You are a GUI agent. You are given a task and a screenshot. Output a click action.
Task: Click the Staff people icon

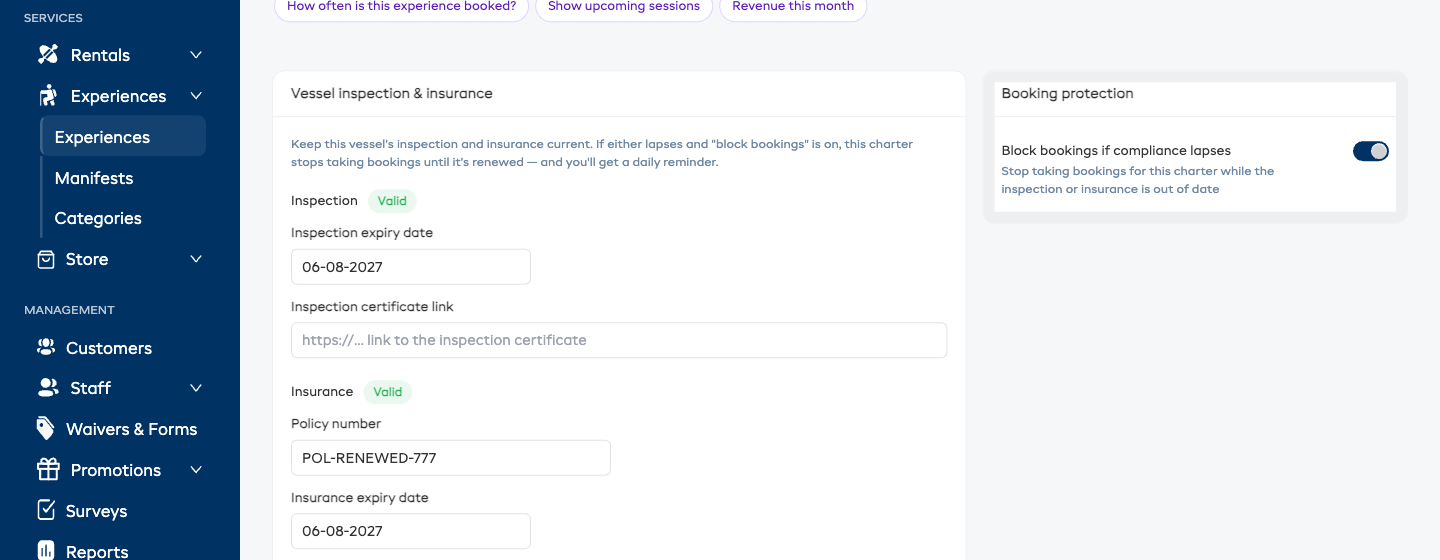click(x=48, y=388)
